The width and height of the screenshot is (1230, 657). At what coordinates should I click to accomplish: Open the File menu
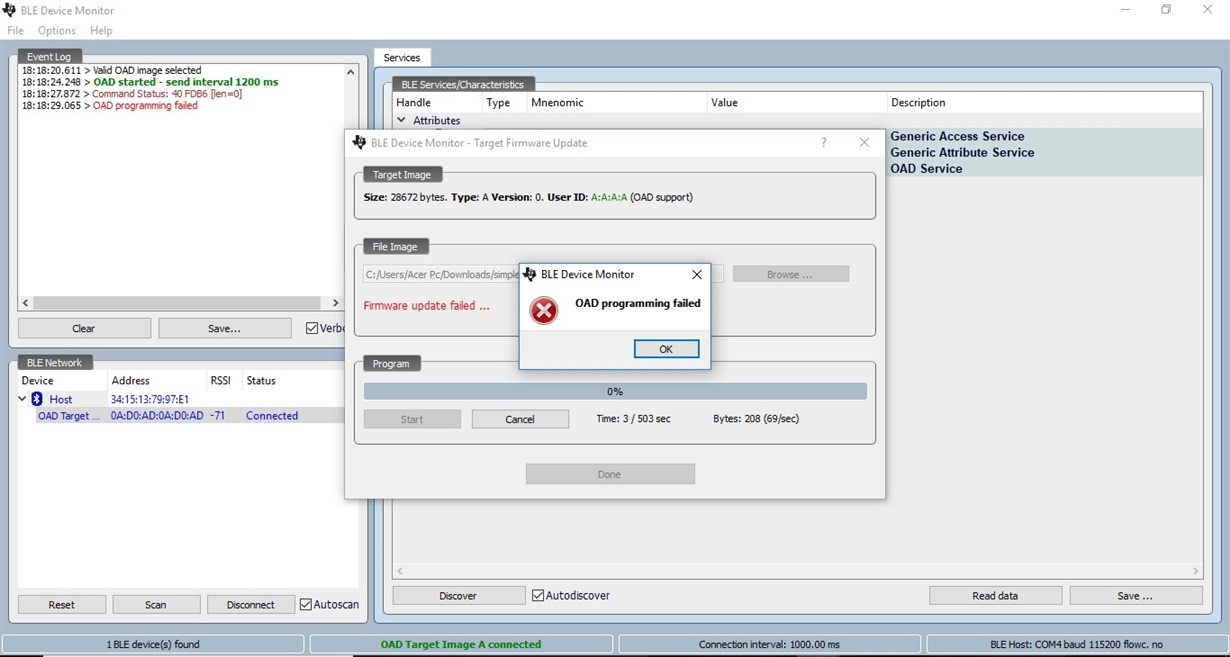[15, 31]
